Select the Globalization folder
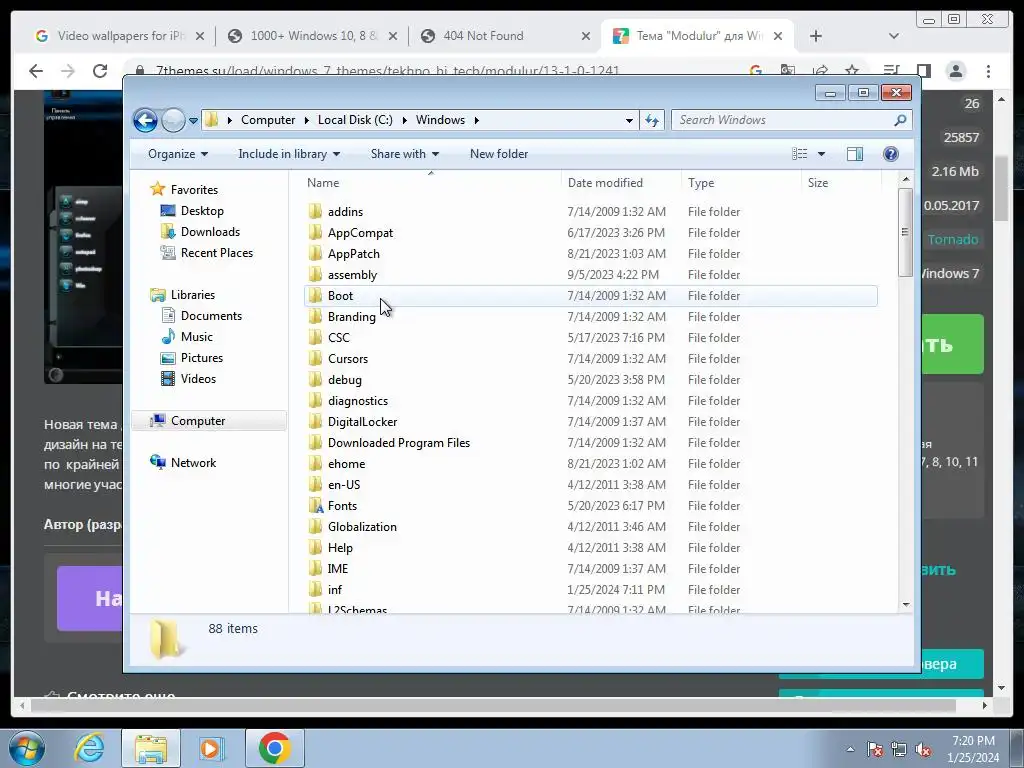 [362, 527]
